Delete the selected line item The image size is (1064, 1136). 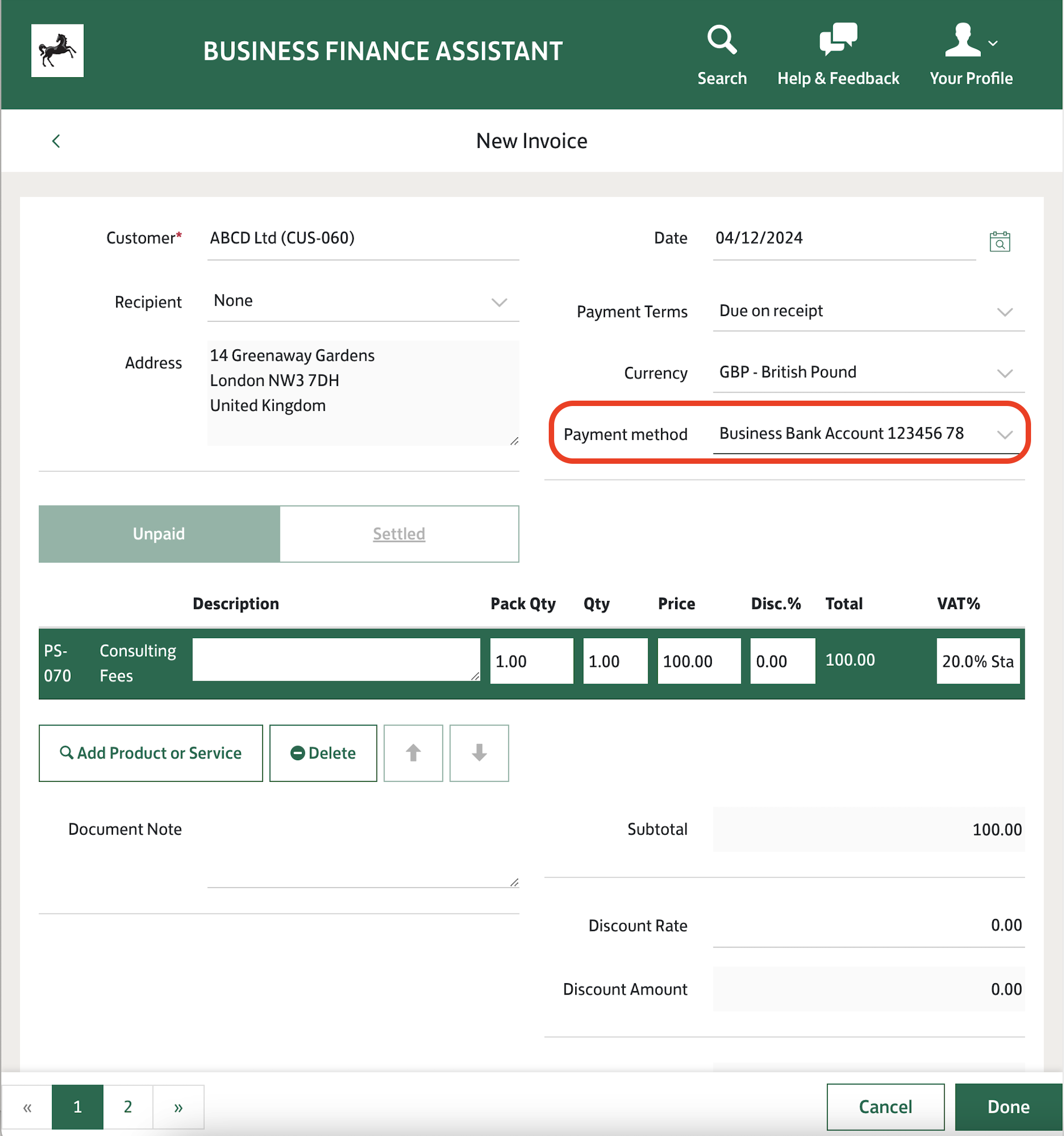point(323,753)
